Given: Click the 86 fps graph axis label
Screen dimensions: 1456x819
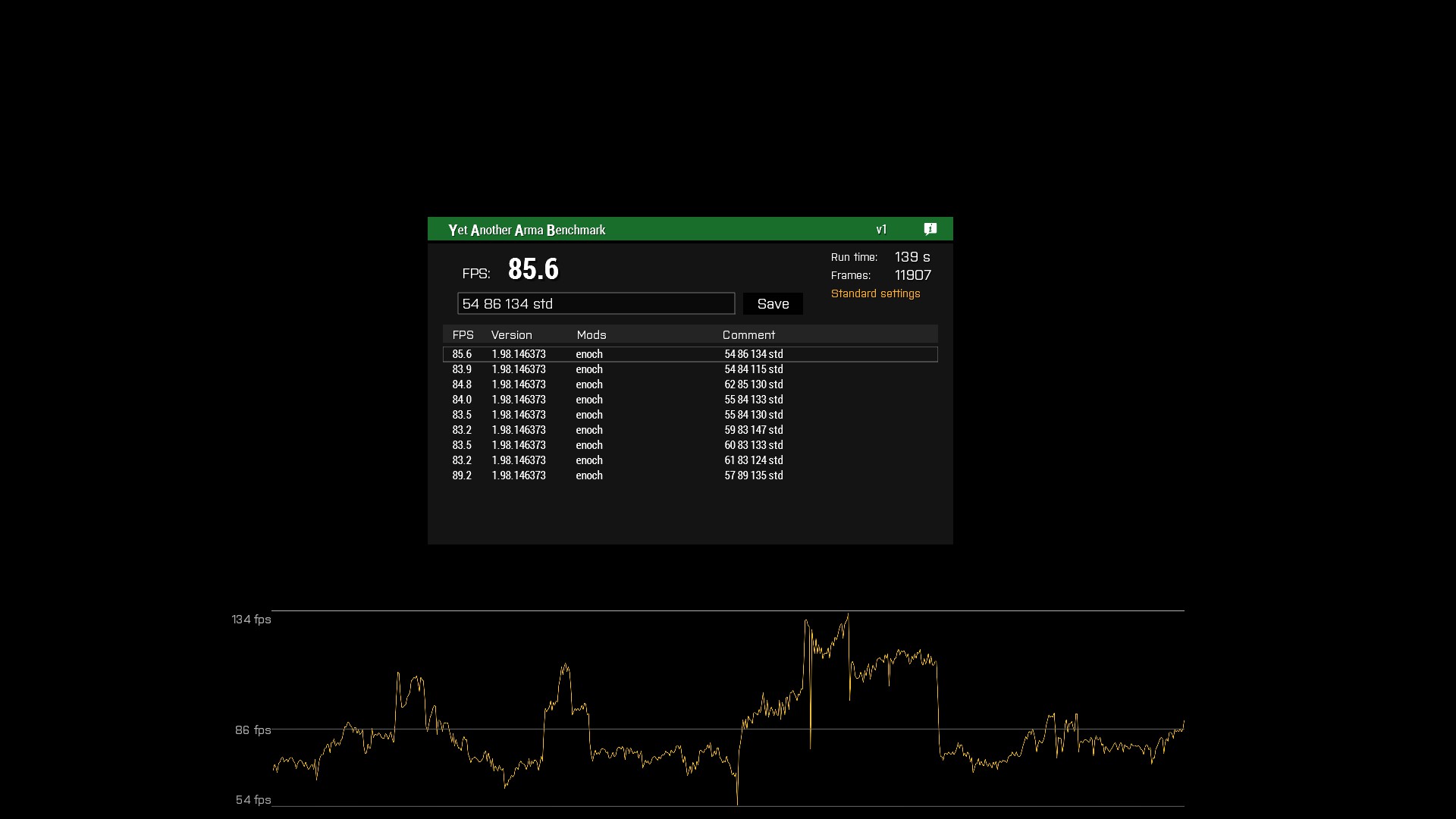Looking at the screenshot, I should coord(253,730).
